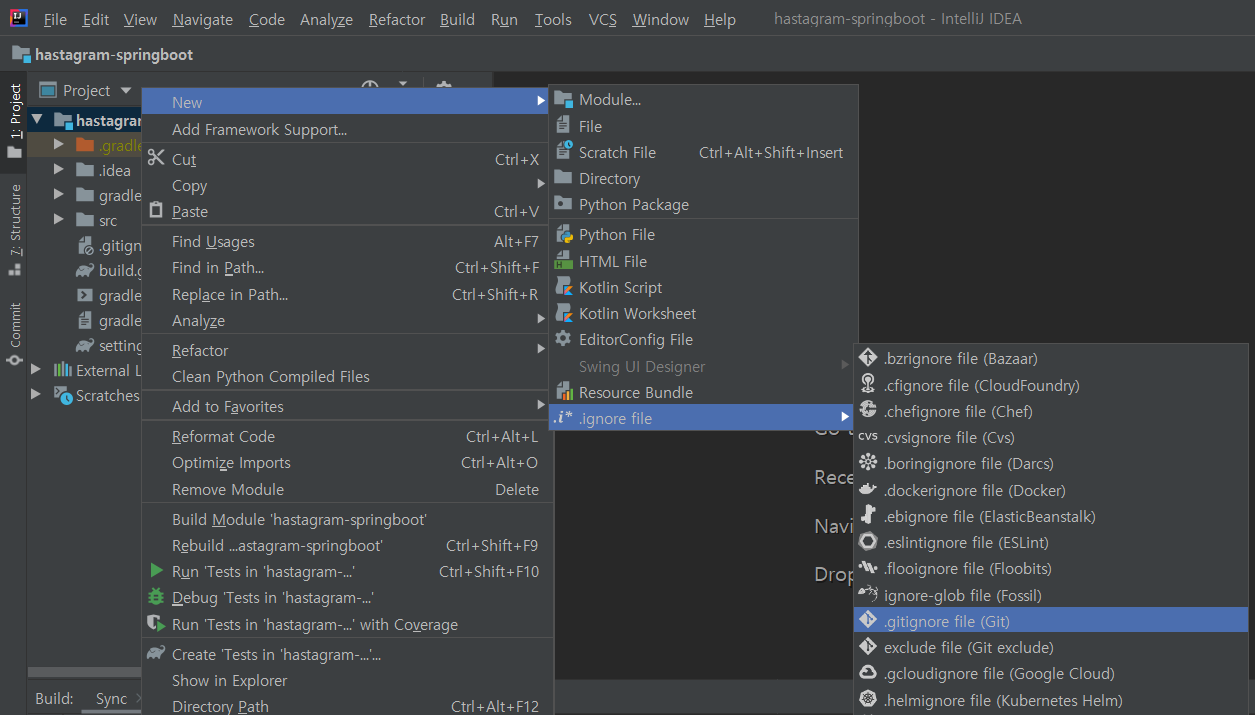Viewport: 1255px width, 715px height.
Task: Click the green Run Tests arrow icon
Action: click(155, 571)
